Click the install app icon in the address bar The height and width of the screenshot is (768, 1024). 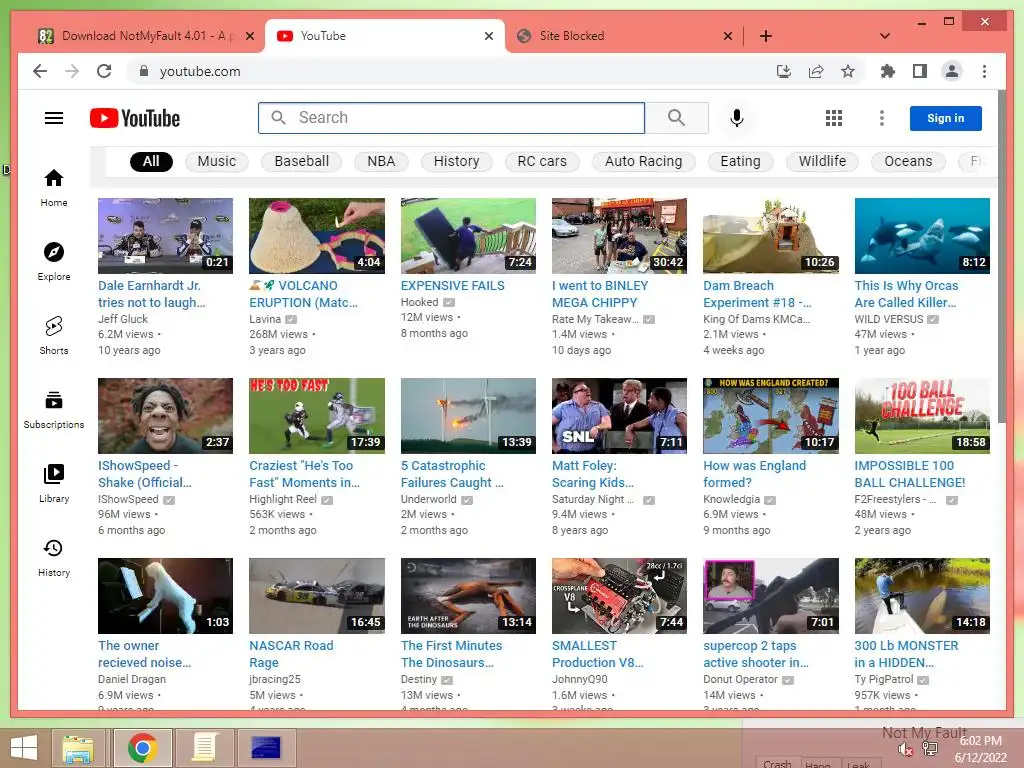pos(784,71)
